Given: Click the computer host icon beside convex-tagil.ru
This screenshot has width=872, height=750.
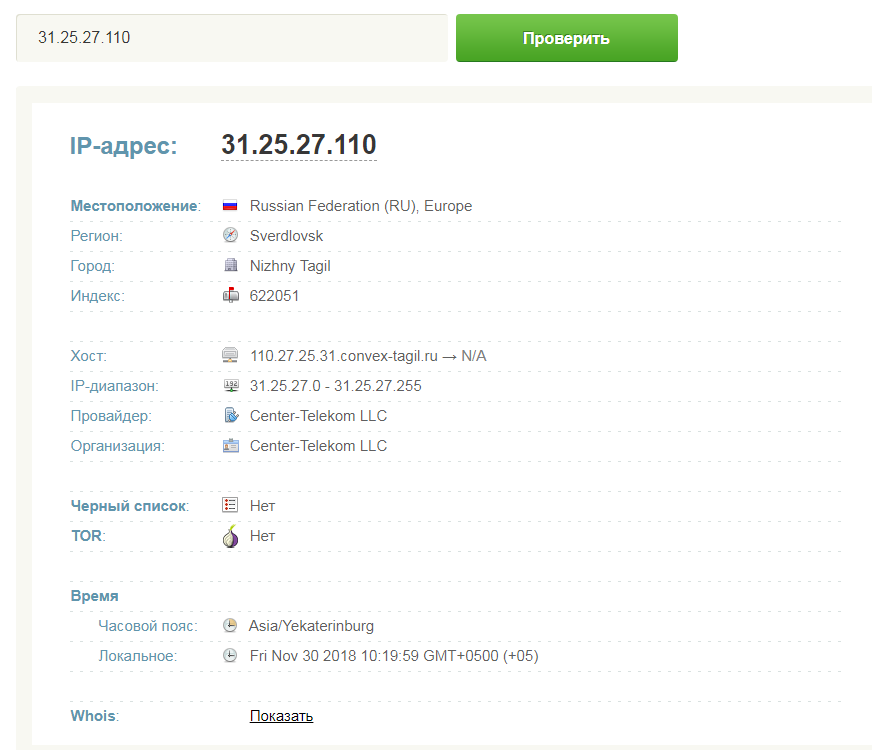Looking at the screenshot, I should [x=230, y=356].
